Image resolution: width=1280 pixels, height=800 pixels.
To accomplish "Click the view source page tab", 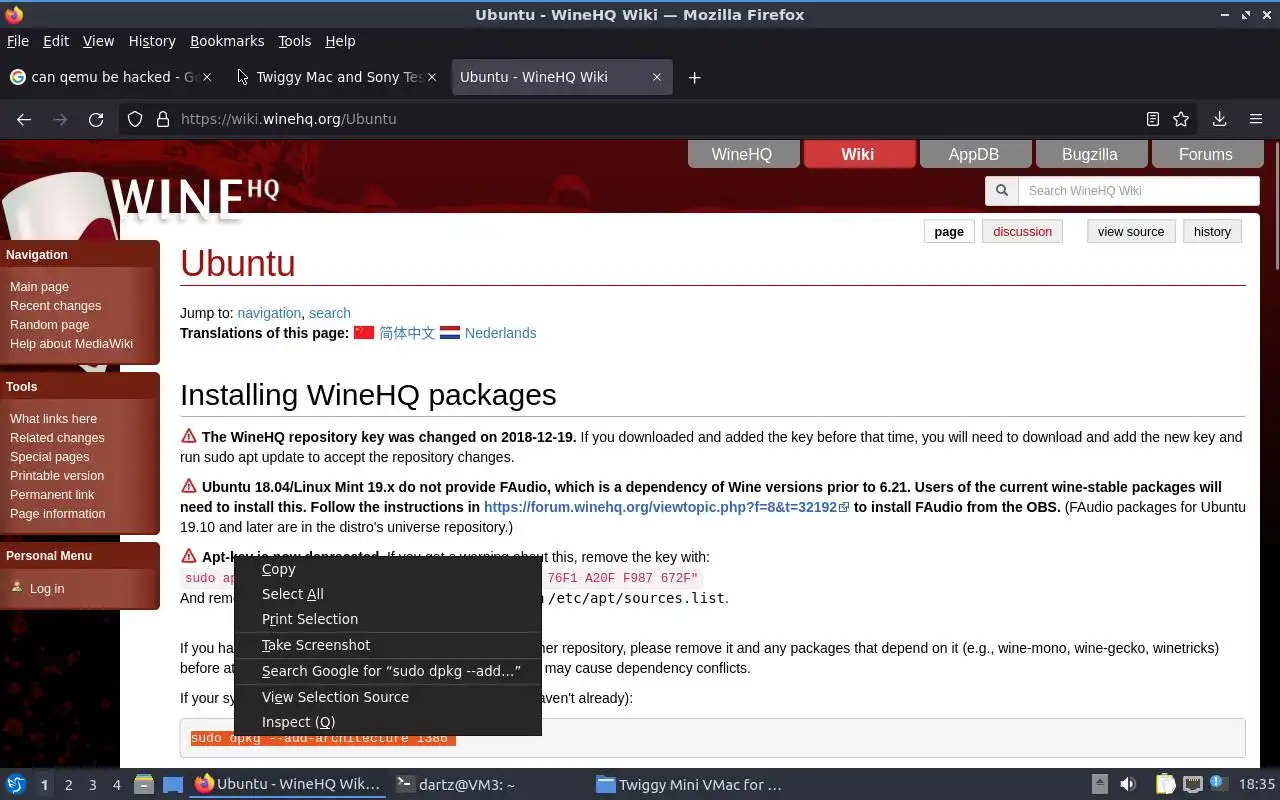I will [x=1131, y=232].
